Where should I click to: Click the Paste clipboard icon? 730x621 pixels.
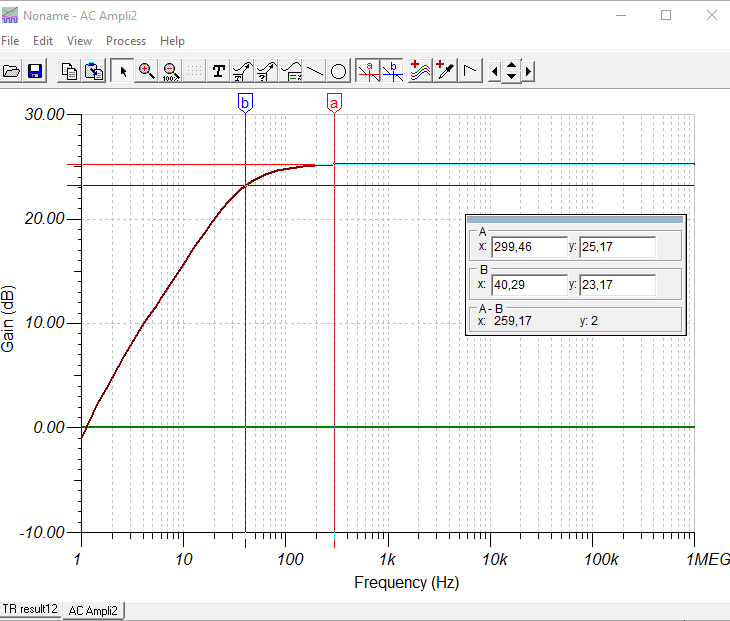click(x=93, y=71)
